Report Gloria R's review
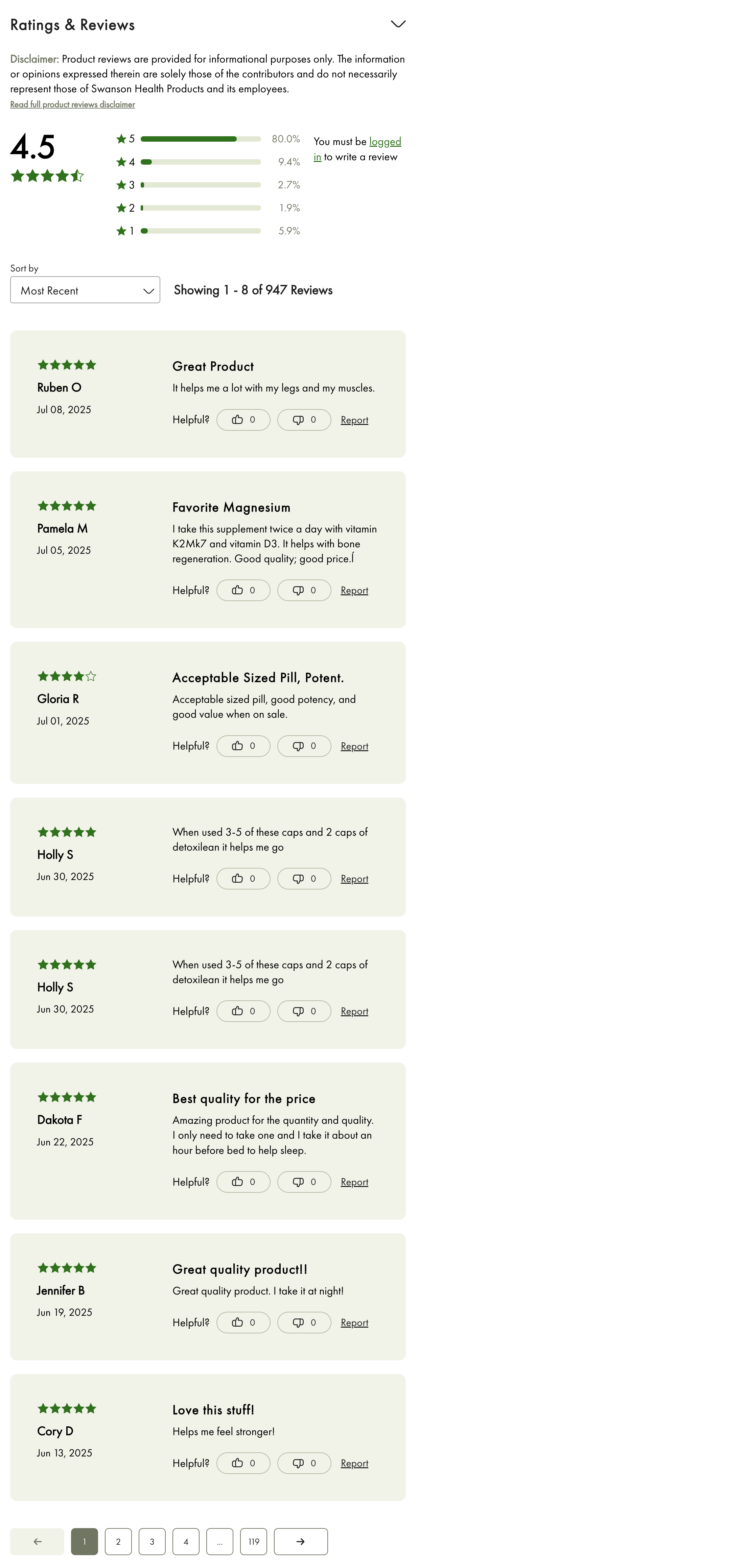744x1568 pixels. click(x=354, y=746)
